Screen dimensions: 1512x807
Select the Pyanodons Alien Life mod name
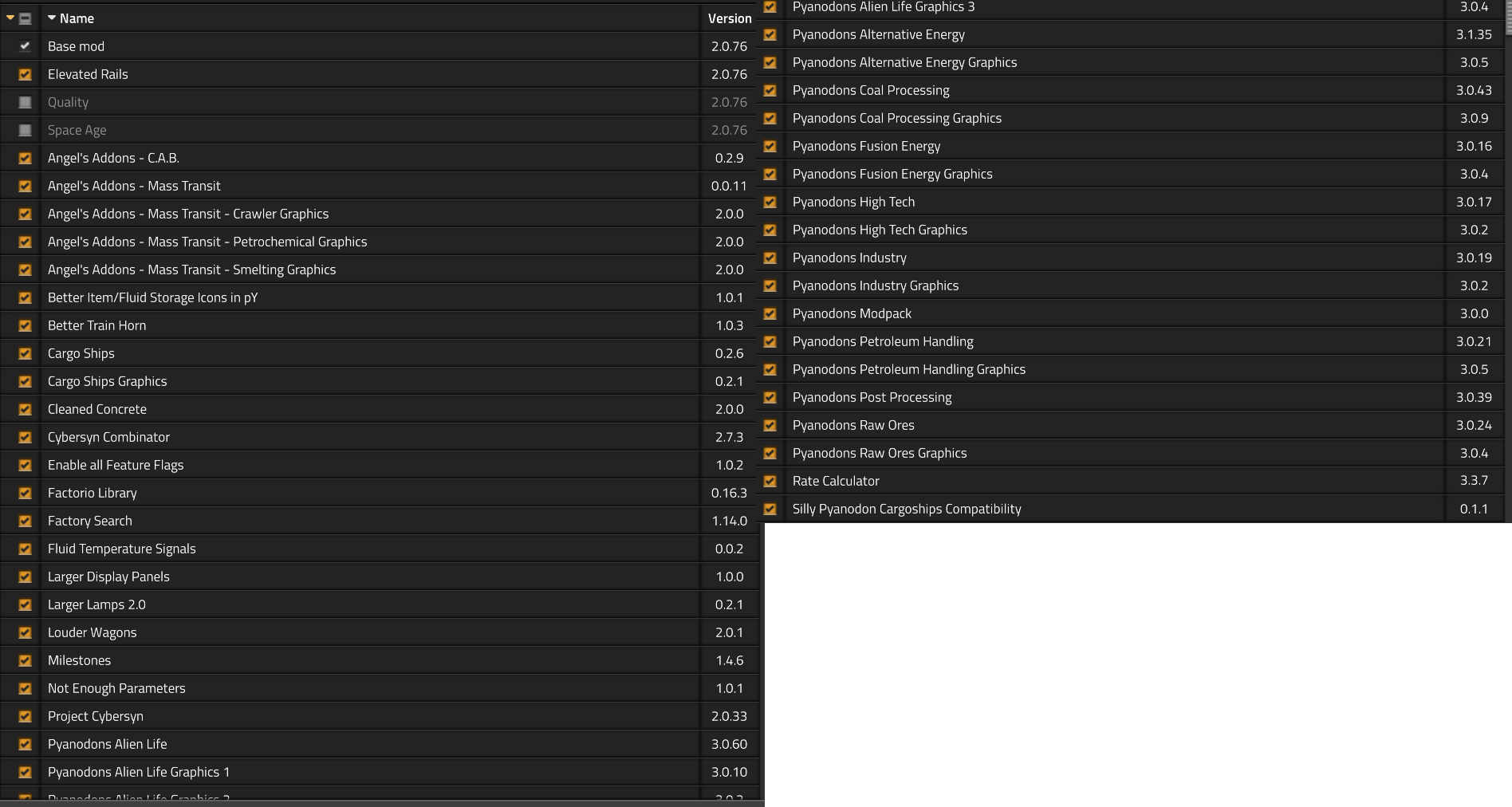[108, 744]
